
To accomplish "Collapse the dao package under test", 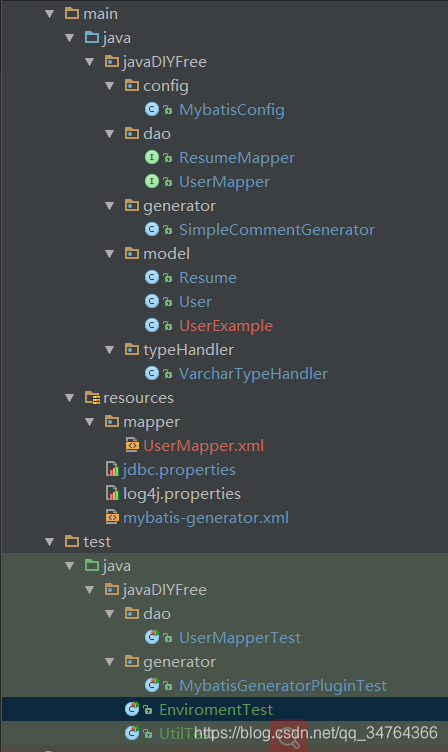I will (x=110, y=613).
